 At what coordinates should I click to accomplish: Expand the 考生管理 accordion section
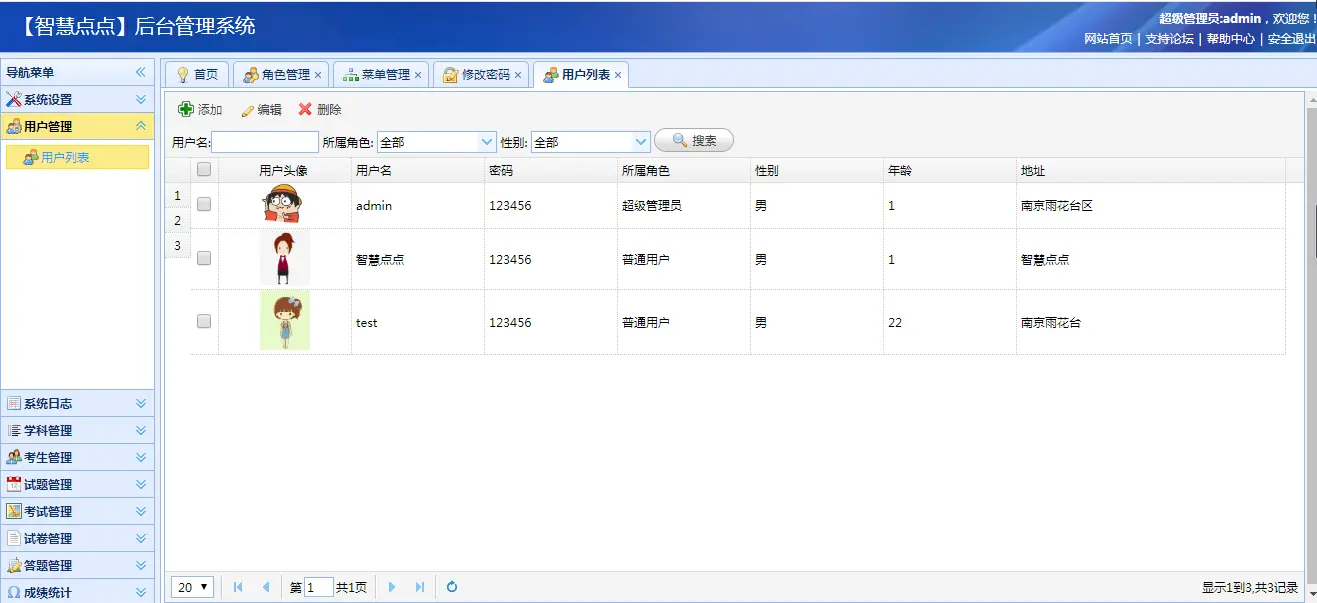(141, 458)
